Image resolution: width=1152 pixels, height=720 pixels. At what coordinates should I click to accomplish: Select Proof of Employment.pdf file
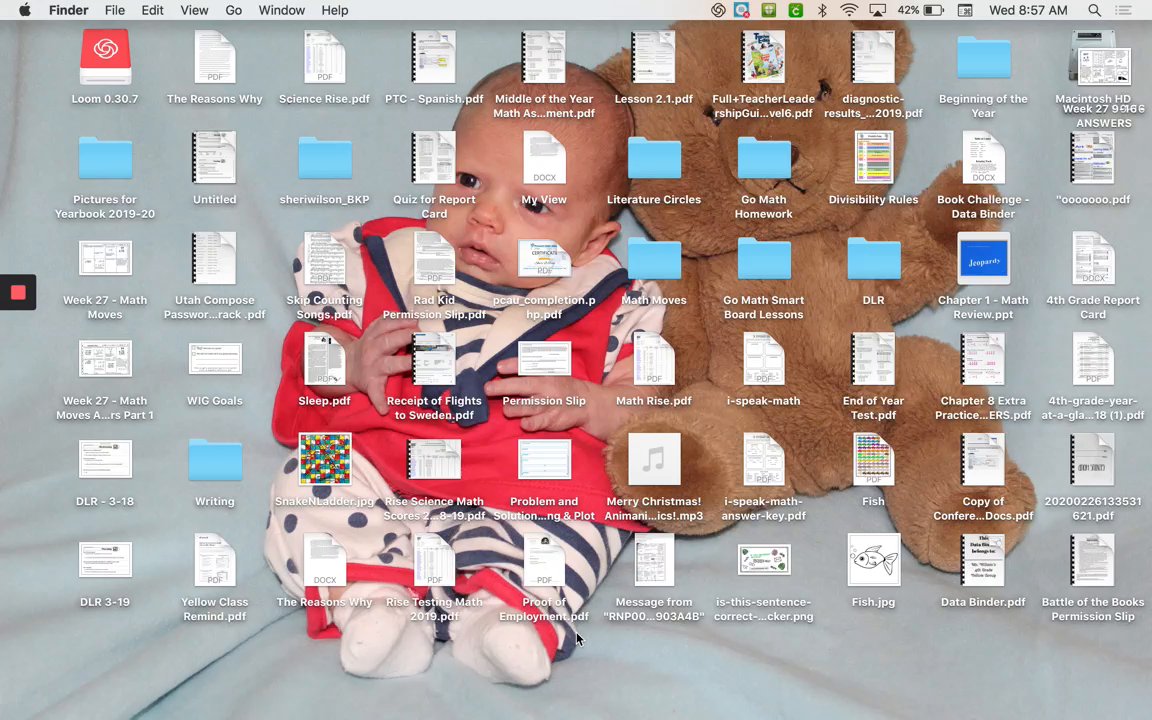544,560
